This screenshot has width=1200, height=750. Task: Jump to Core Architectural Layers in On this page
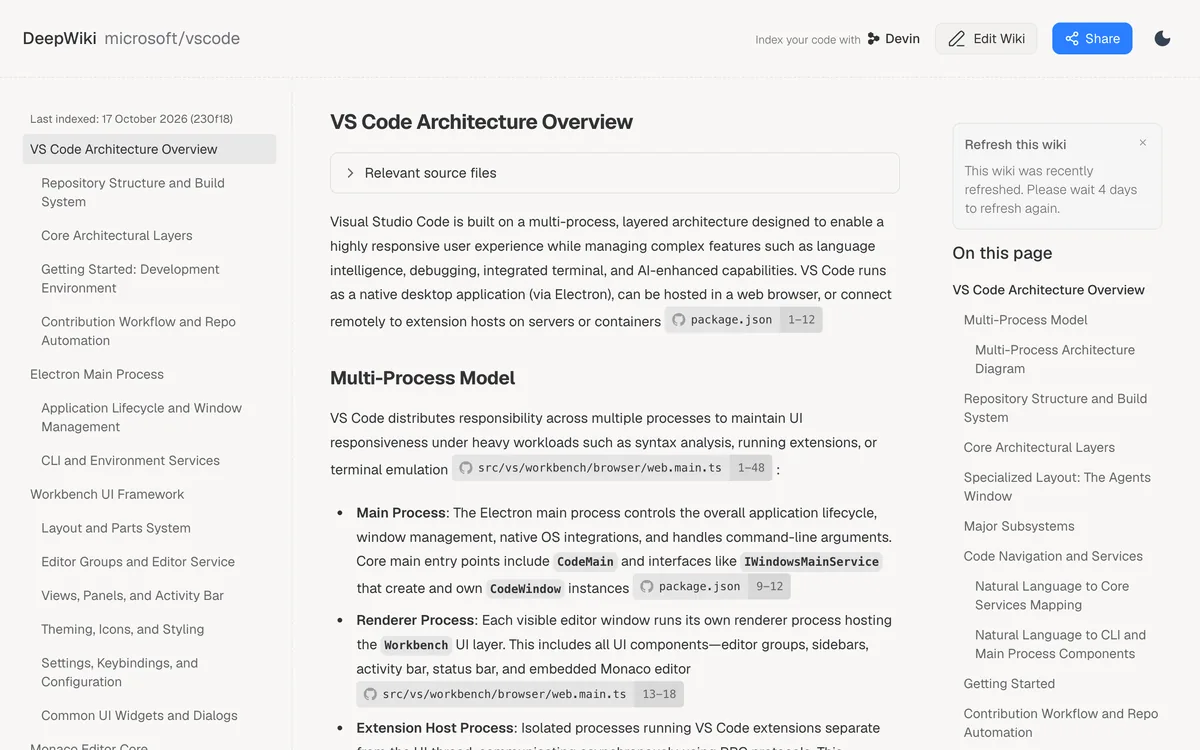(1039, 448)
